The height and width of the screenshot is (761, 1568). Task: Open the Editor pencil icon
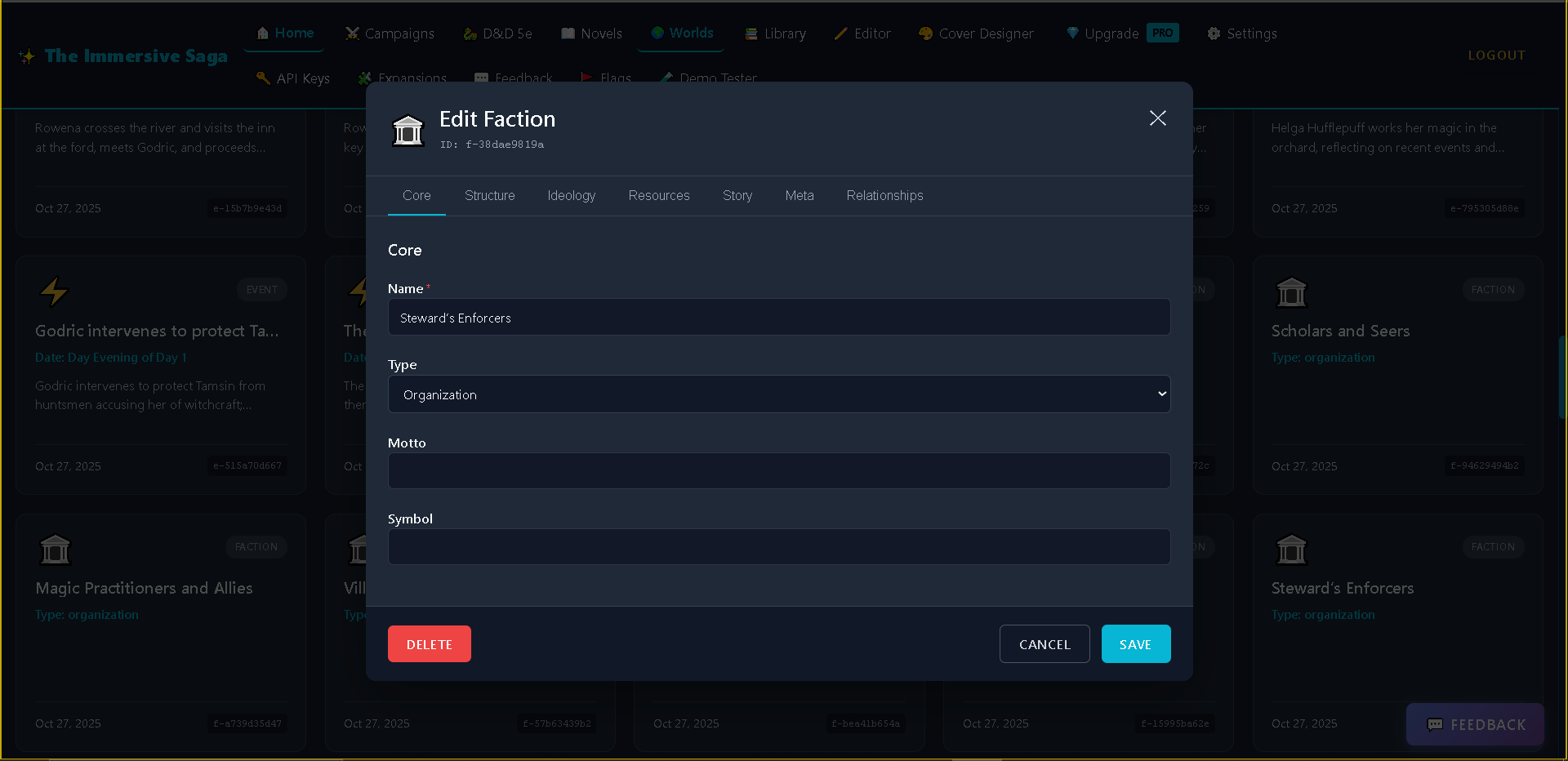842,33
